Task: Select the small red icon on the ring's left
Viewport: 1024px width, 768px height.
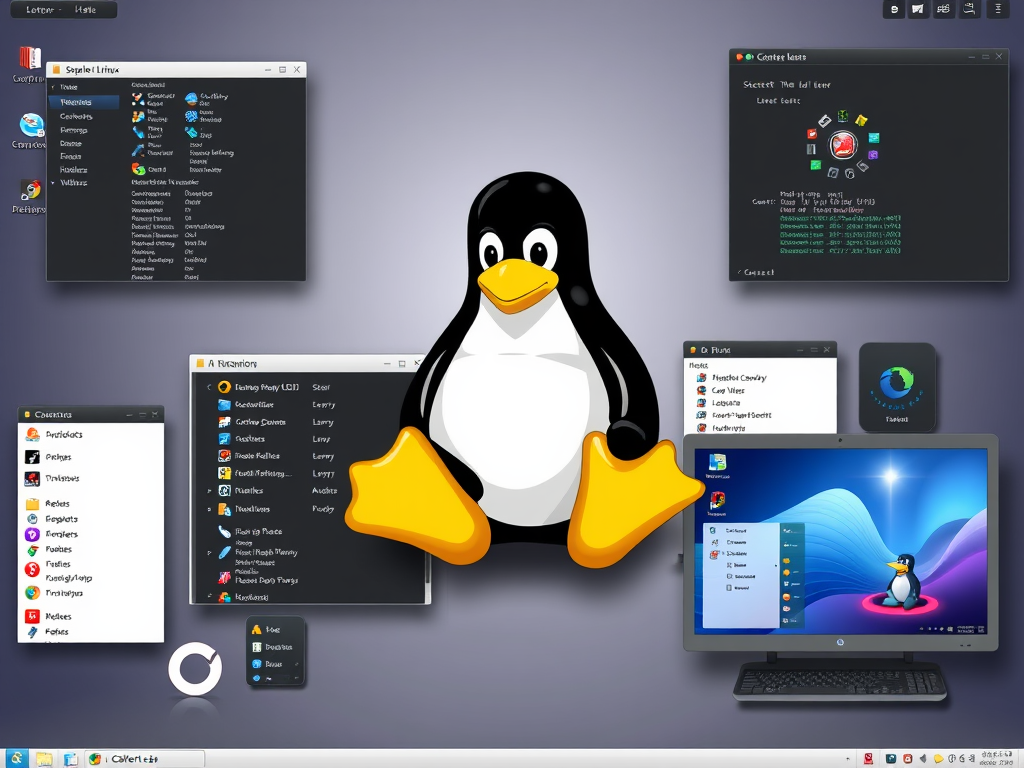Action: (812, 134)
